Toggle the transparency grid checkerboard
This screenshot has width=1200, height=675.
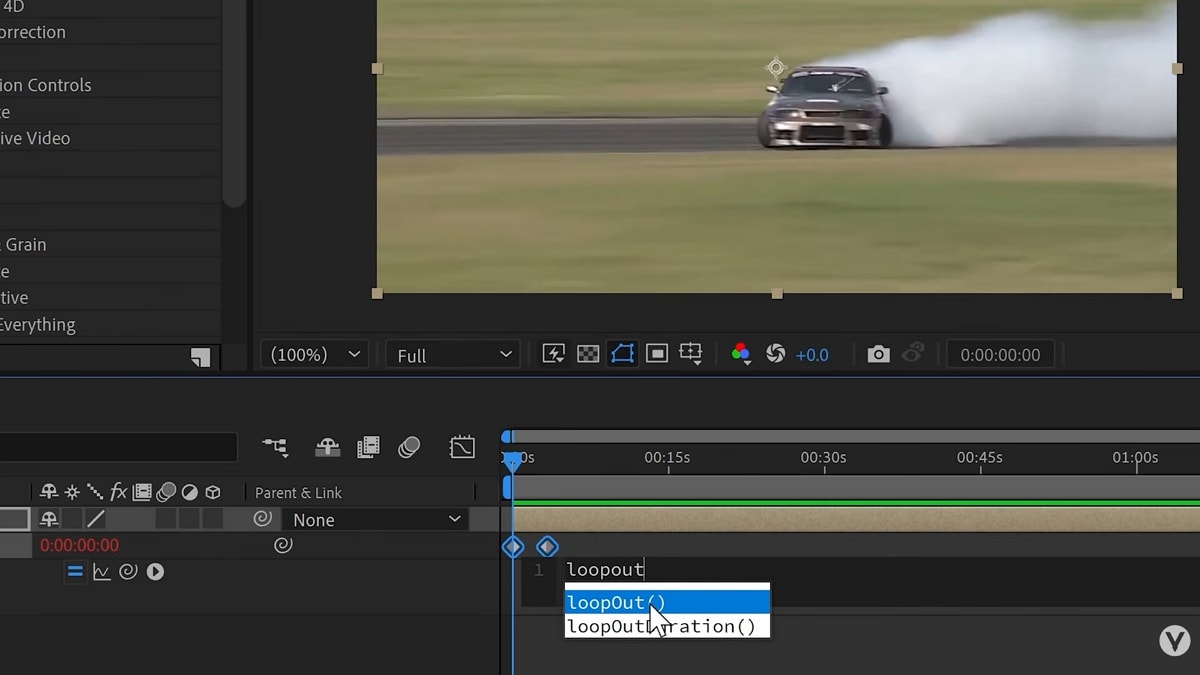click(588, 354)
